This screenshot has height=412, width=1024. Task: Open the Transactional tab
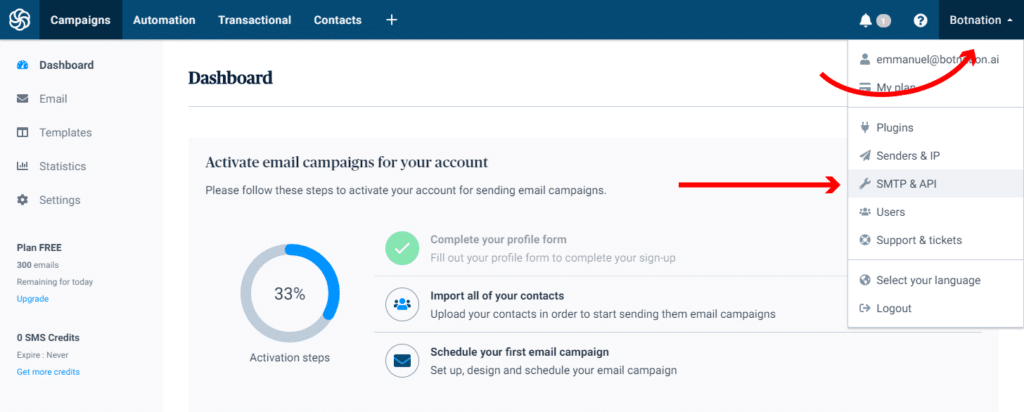(255, 20)
